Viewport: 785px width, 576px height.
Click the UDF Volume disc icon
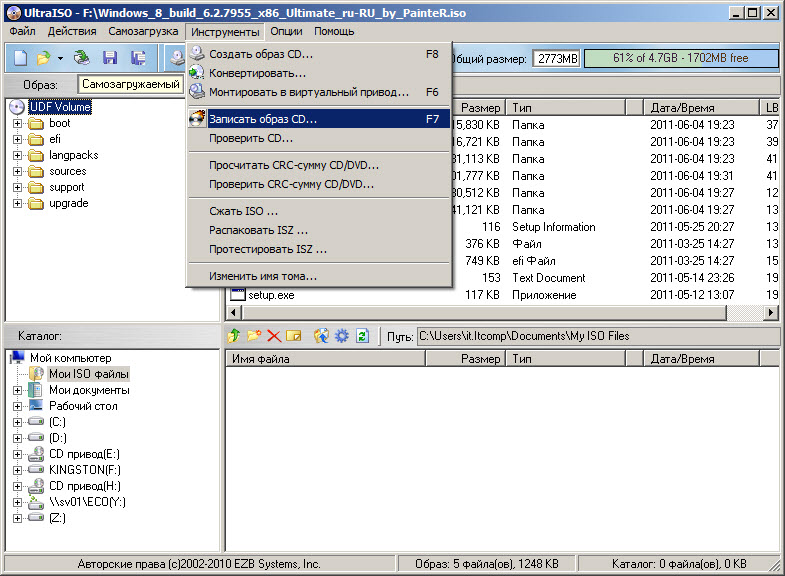coord(18,107)
